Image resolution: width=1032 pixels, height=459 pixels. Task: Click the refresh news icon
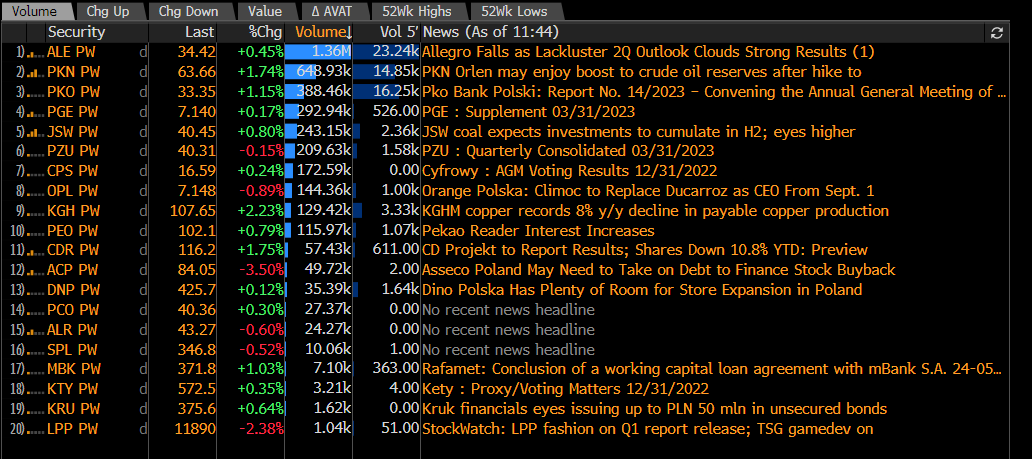point(996,32)
